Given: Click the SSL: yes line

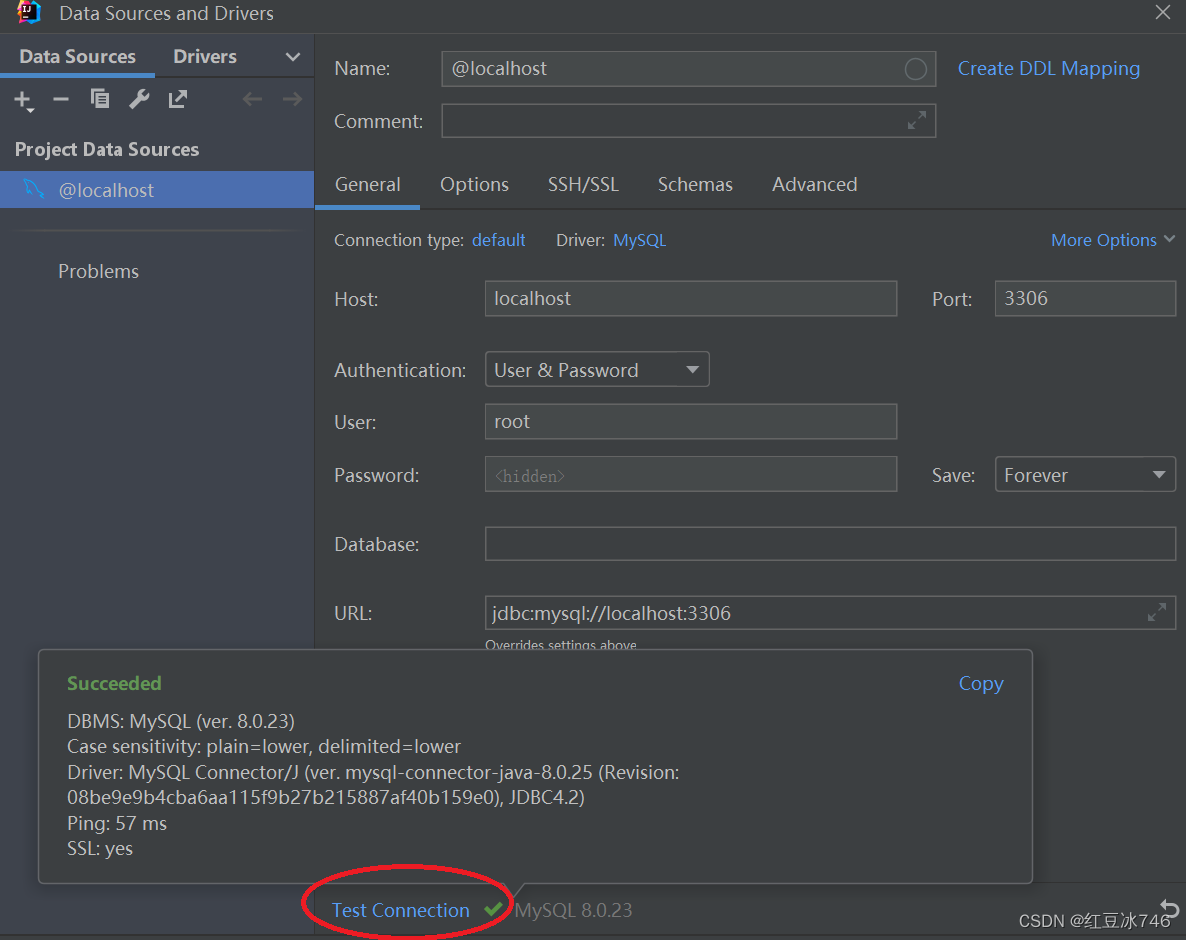Looking at the screenshot, I should pyautogui.click(x=100, y=848).
